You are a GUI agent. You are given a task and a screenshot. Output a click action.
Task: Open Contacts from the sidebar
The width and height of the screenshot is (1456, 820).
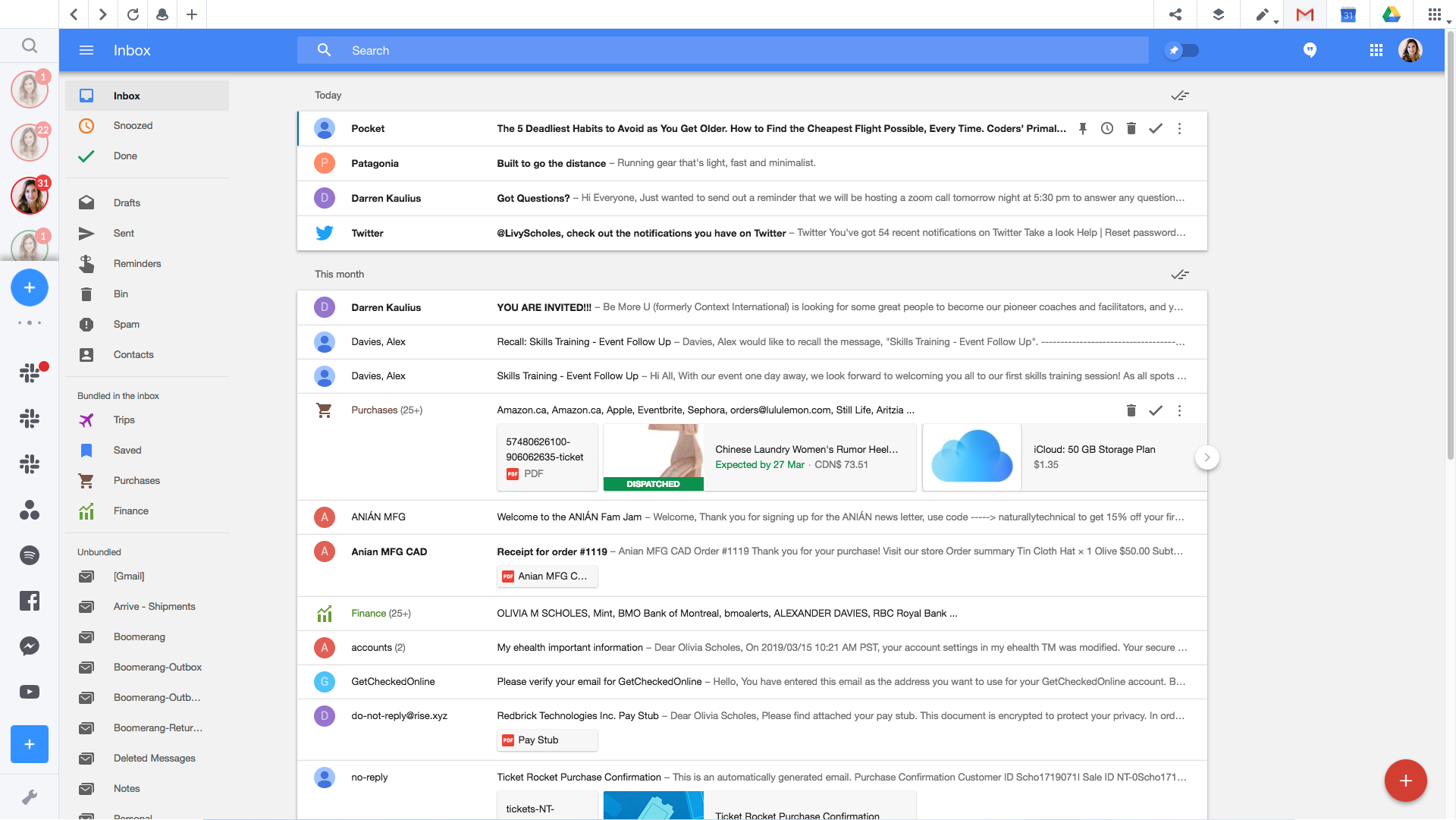click(147, 354)
